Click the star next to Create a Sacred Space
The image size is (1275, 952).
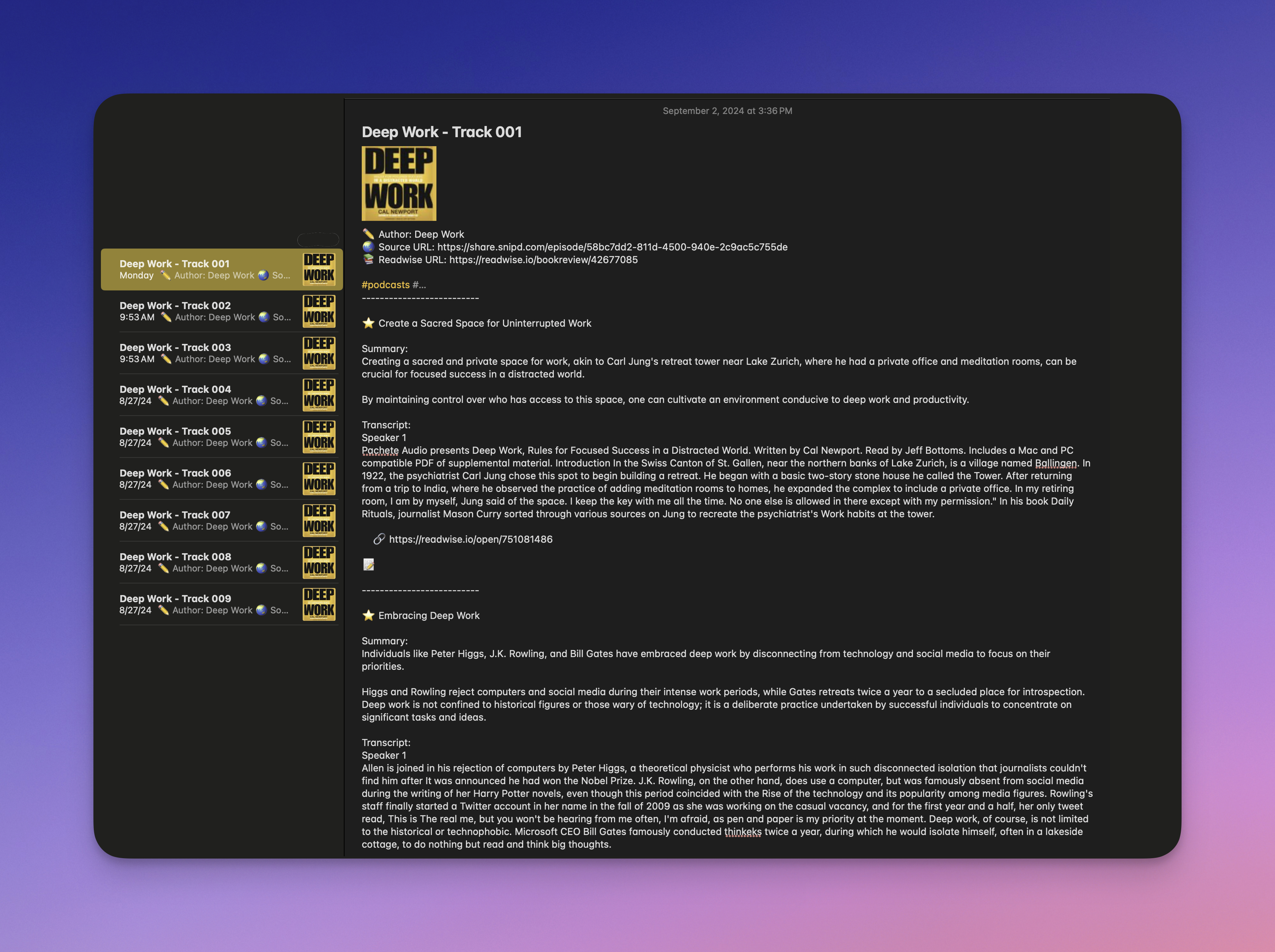coord(368,323)
